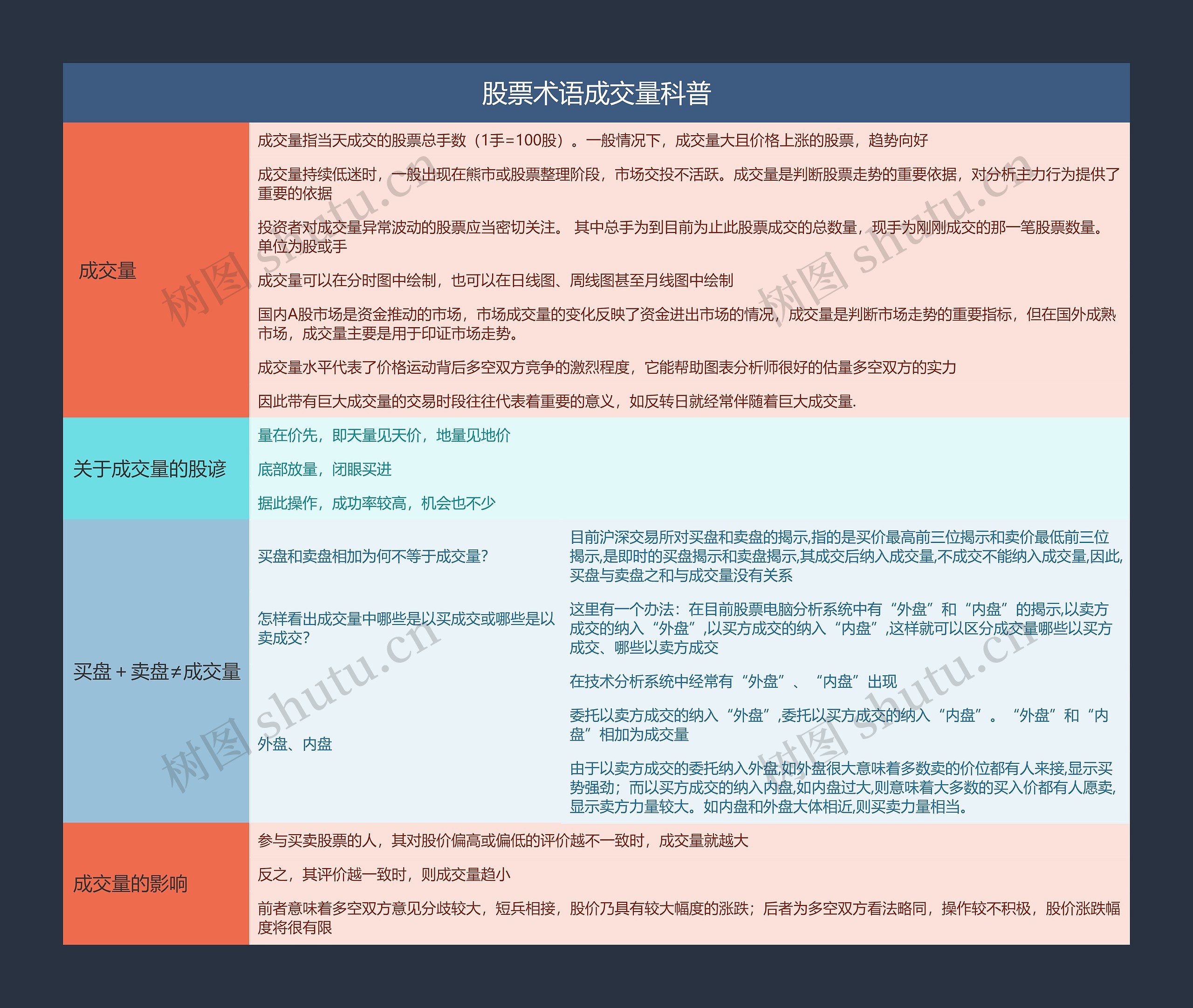Select the 成交量的影响 category cell
Screen dimensions: 1193x1008
click(x=156, y=884)
